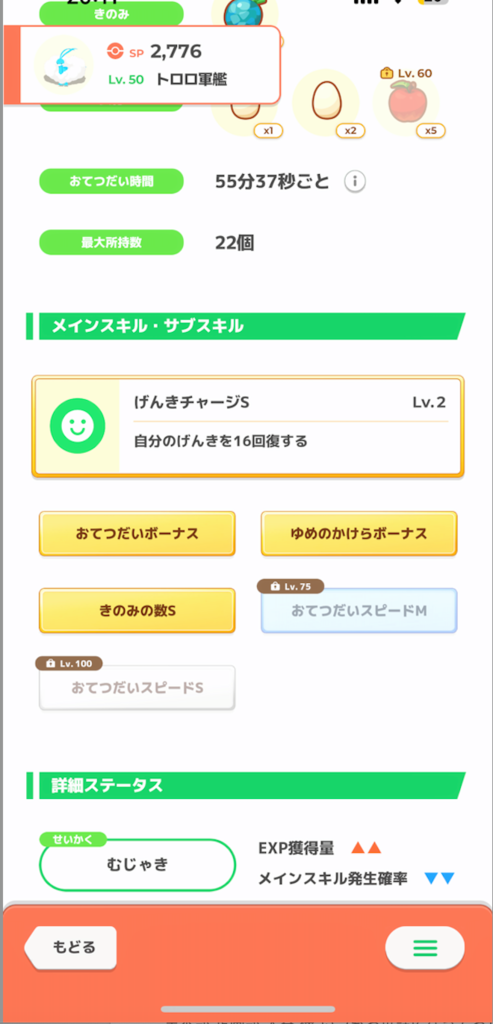Select the locked Lv. 60 apple ingredient

[406, 102]
